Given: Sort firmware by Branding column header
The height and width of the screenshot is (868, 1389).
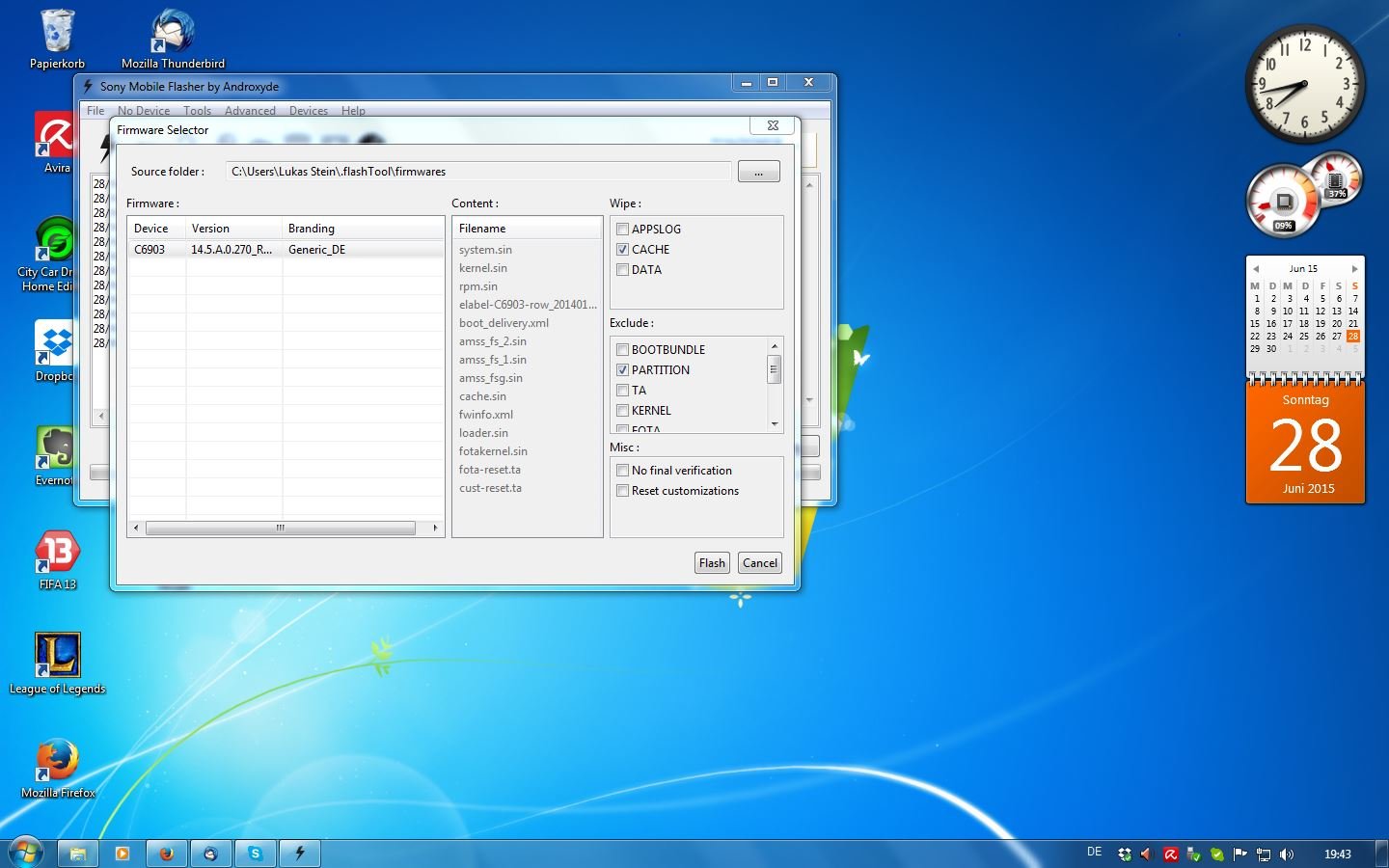Looking at the screenshot, I should 363,229.
